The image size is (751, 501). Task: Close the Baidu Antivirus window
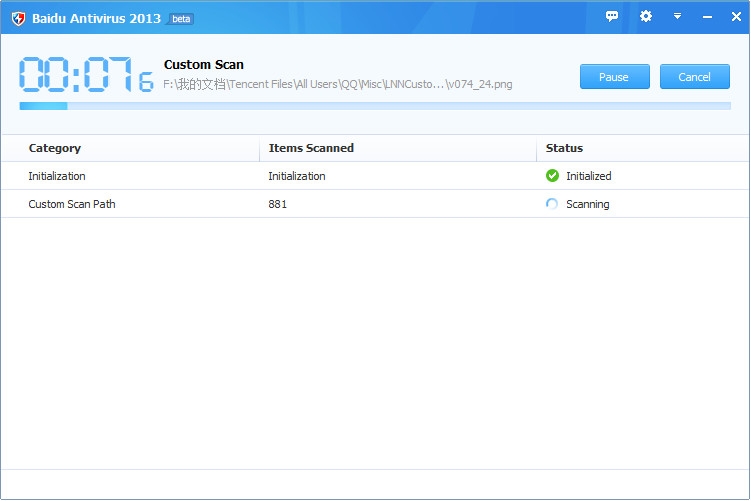(736, 17)
